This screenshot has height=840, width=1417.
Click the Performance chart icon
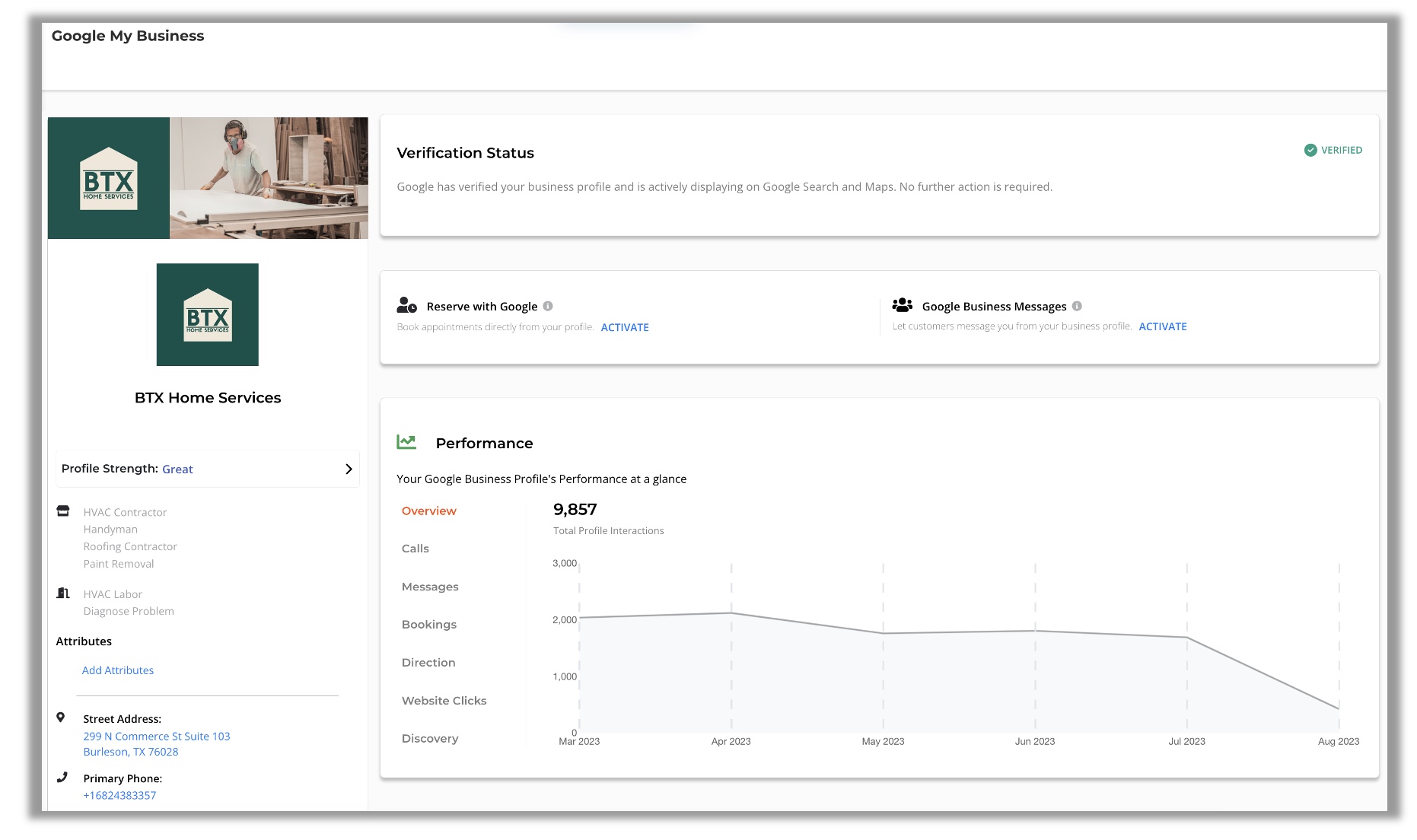pyautogui.click(x=406, y=442)
